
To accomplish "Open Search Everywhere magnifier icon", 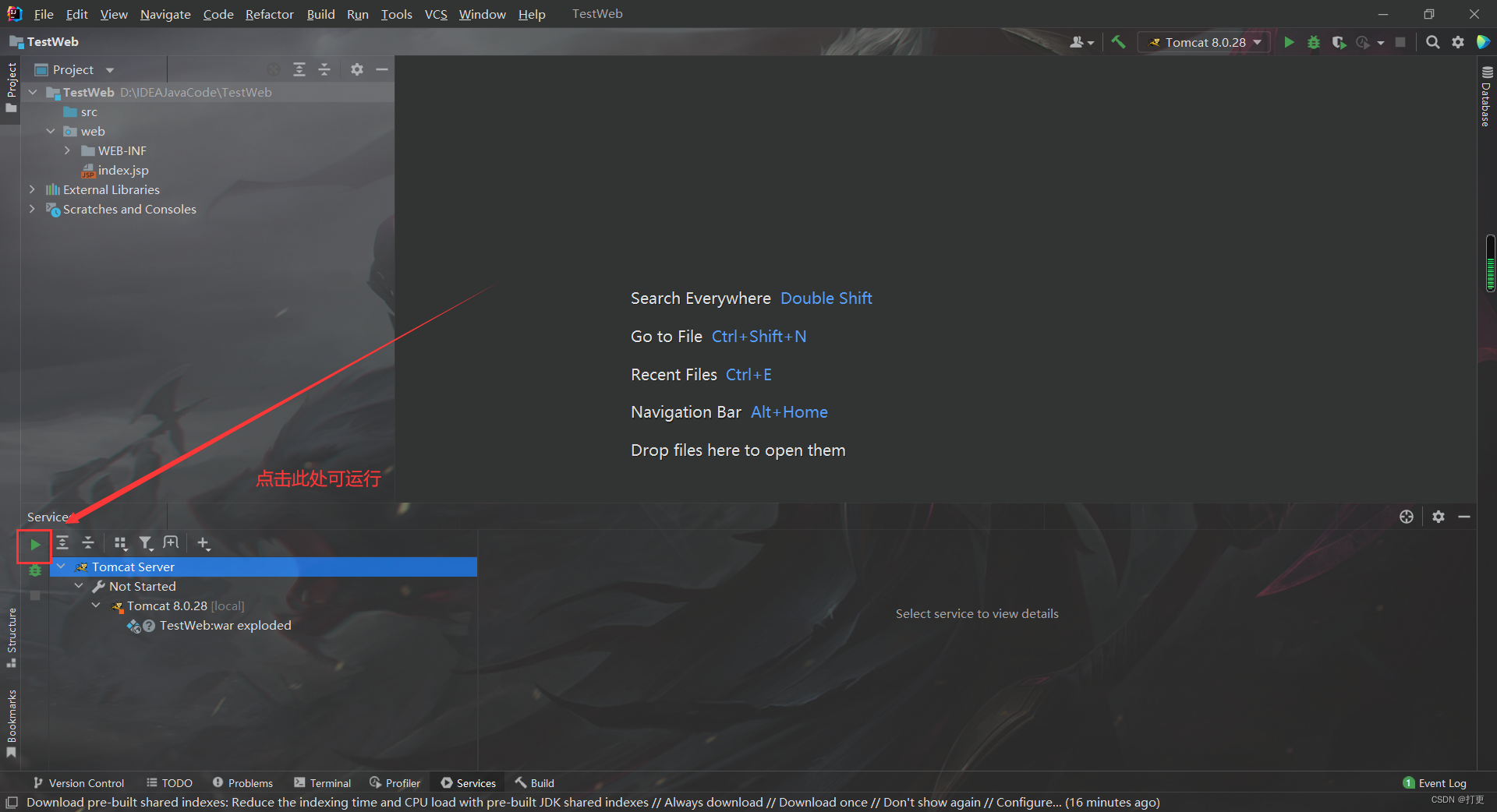I will (x=1433, y=42).
